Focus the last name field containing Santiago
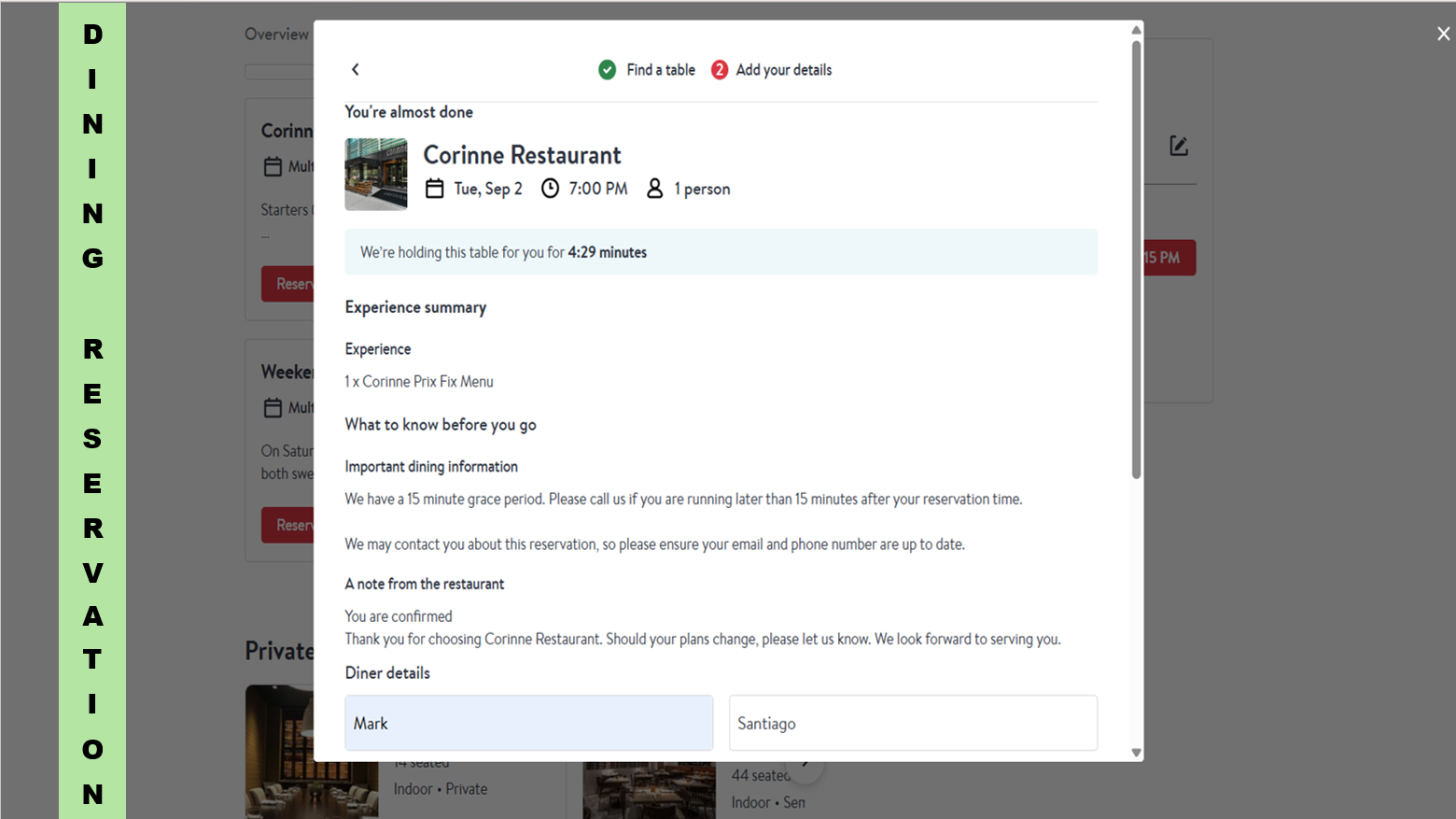The width and height of the screenshot is (1456, 819). tap(912, 723)
